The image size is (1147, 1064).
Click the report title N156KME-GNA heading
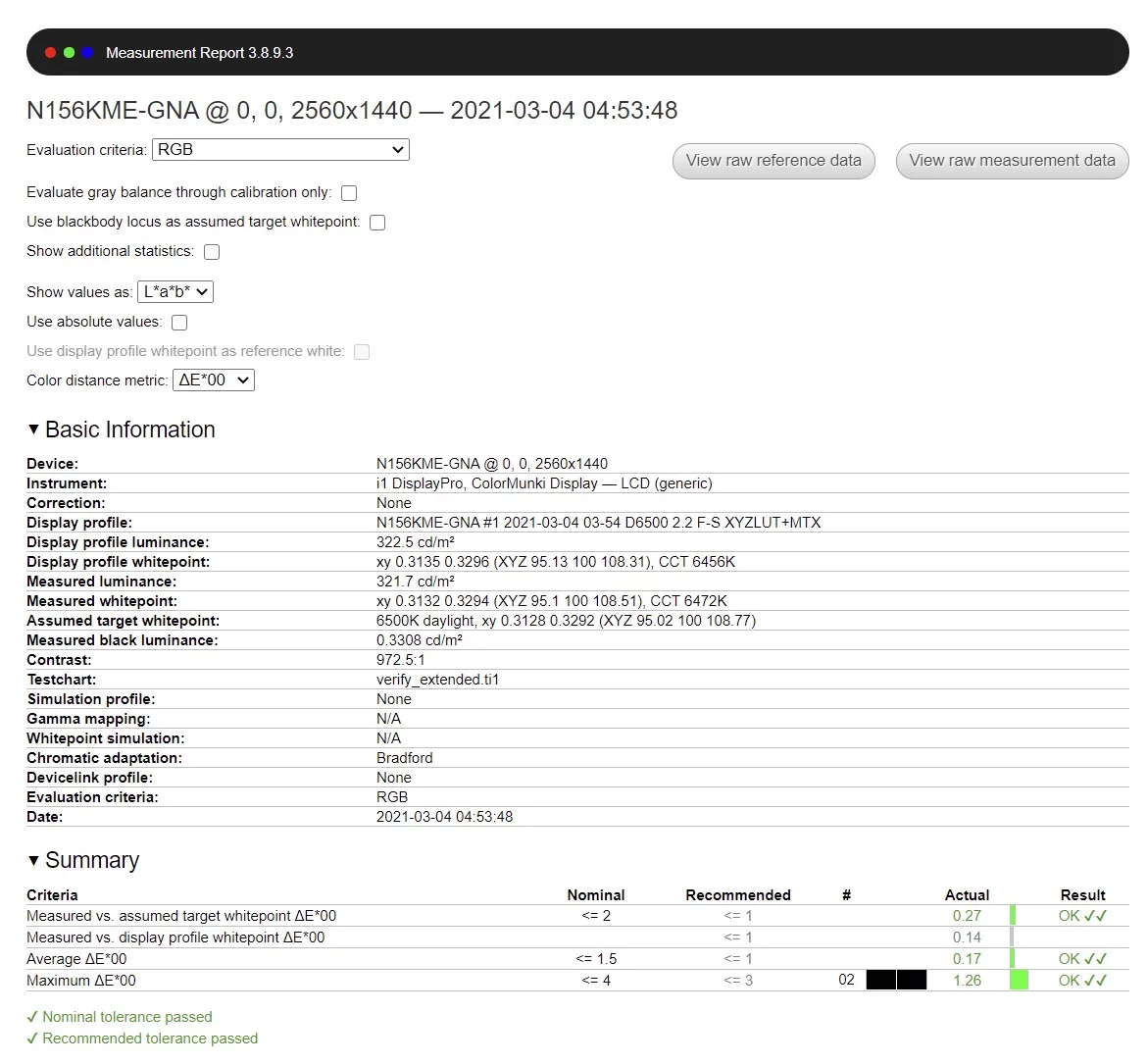coord(352,111)
